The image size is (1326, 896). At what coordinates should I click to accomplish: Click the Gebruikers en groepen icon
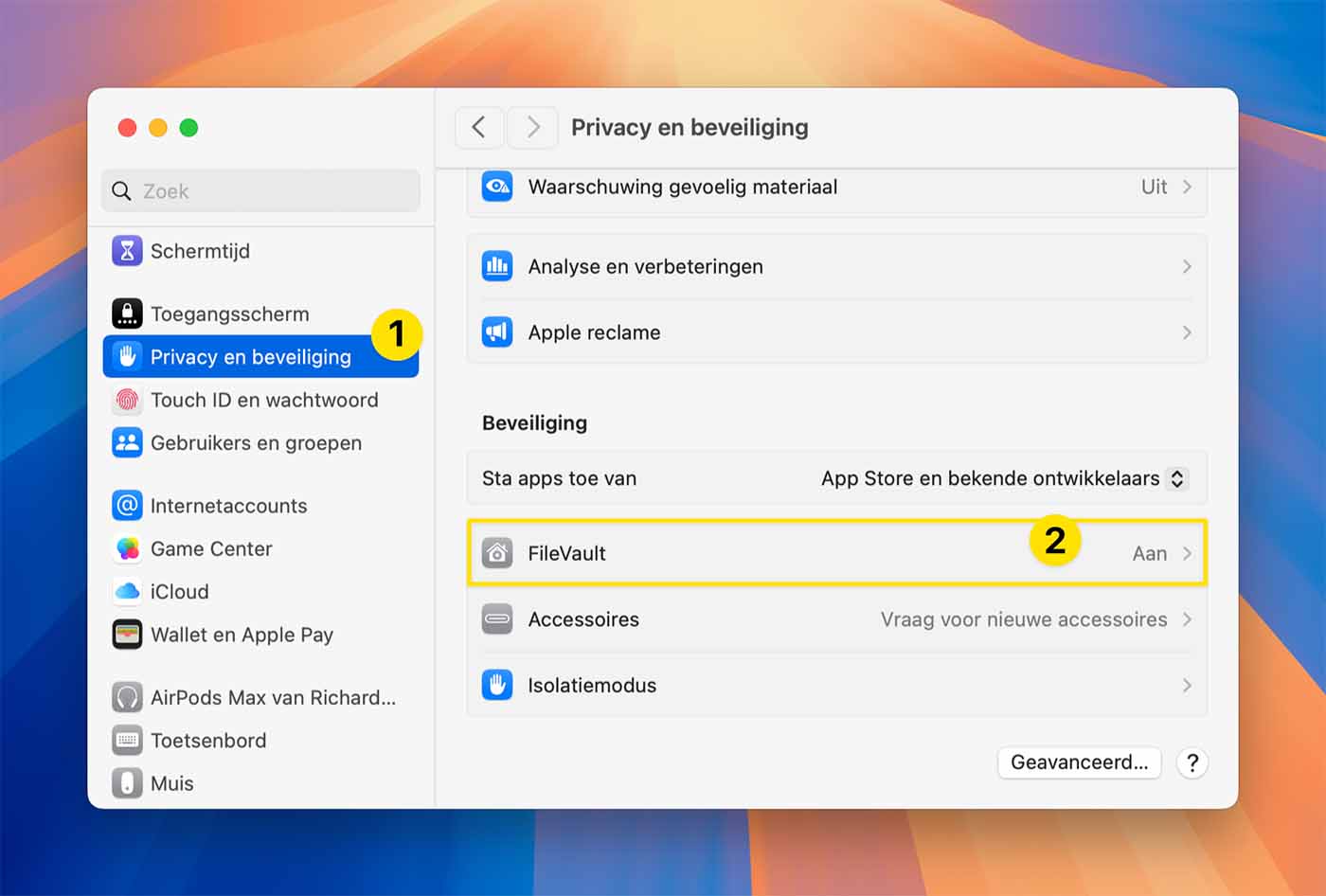127,442
